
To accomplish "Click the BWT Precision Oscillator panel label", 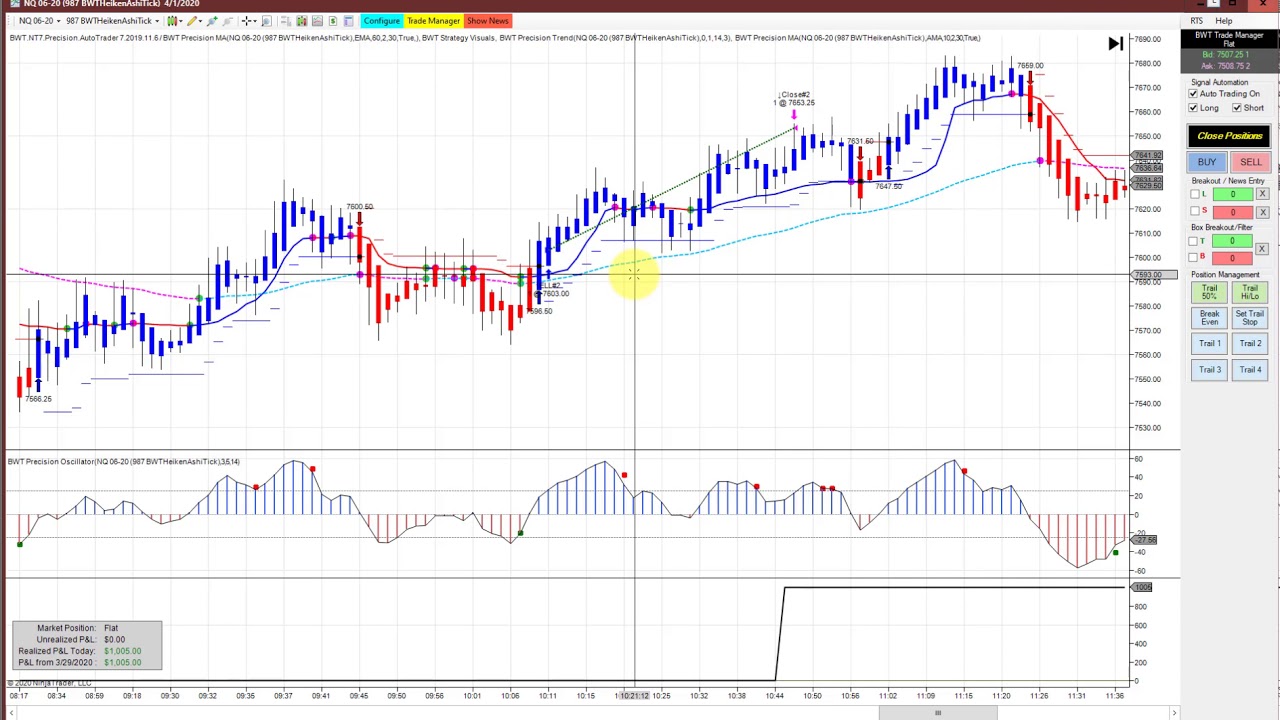I will 124,461.
